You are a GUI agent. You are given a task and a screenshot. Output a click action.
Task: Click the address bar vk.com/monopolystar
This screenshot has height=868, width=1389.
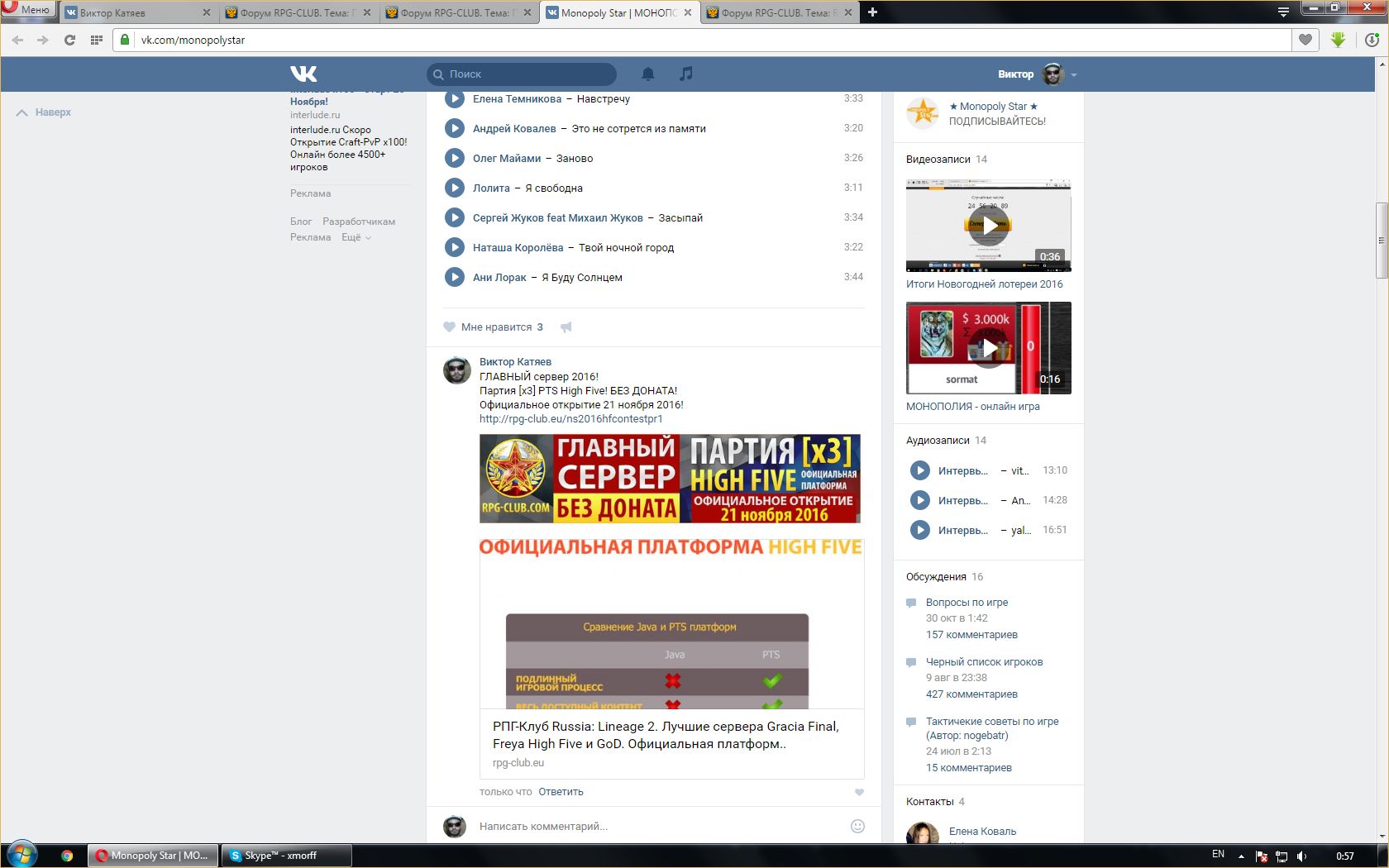[703, 40]
